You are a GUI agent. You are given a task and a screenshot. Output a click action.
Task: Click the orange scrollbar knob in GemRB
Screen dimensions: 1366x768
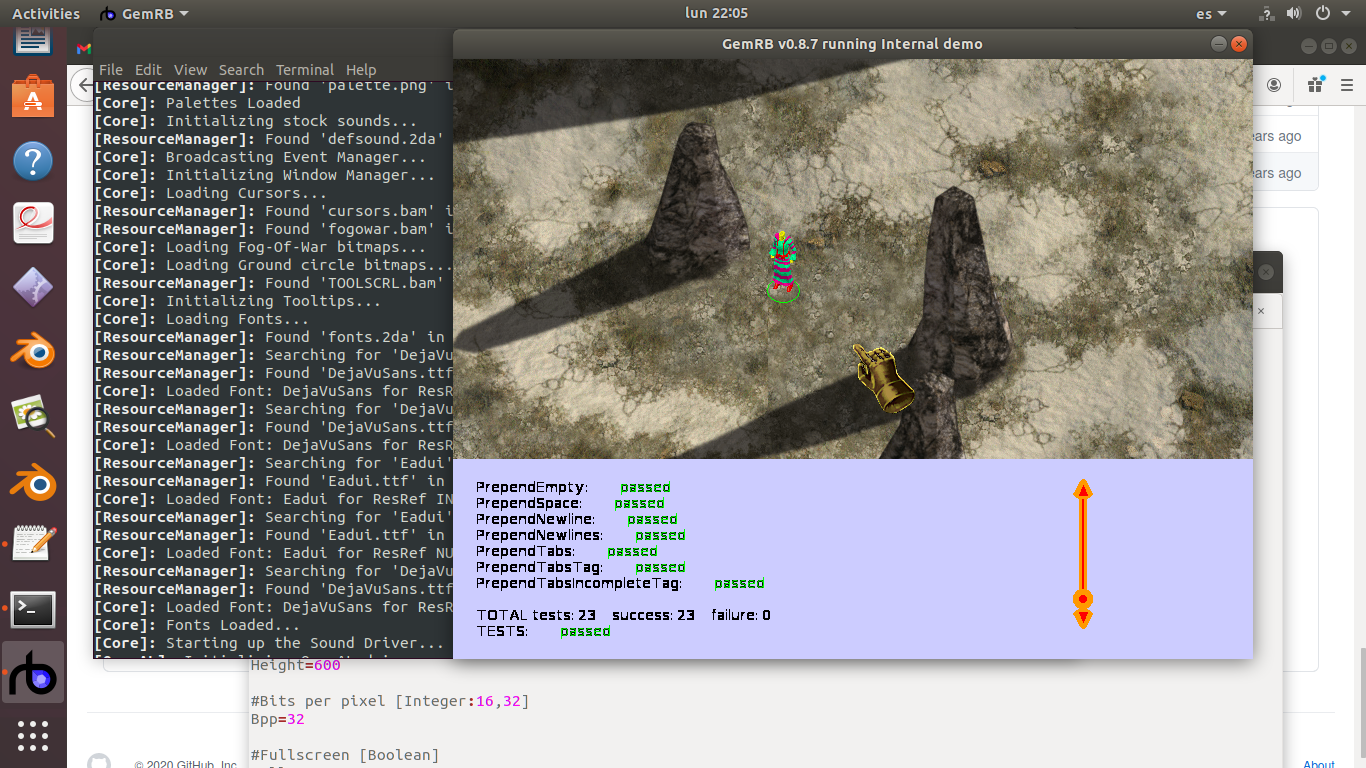[1082, 599]
